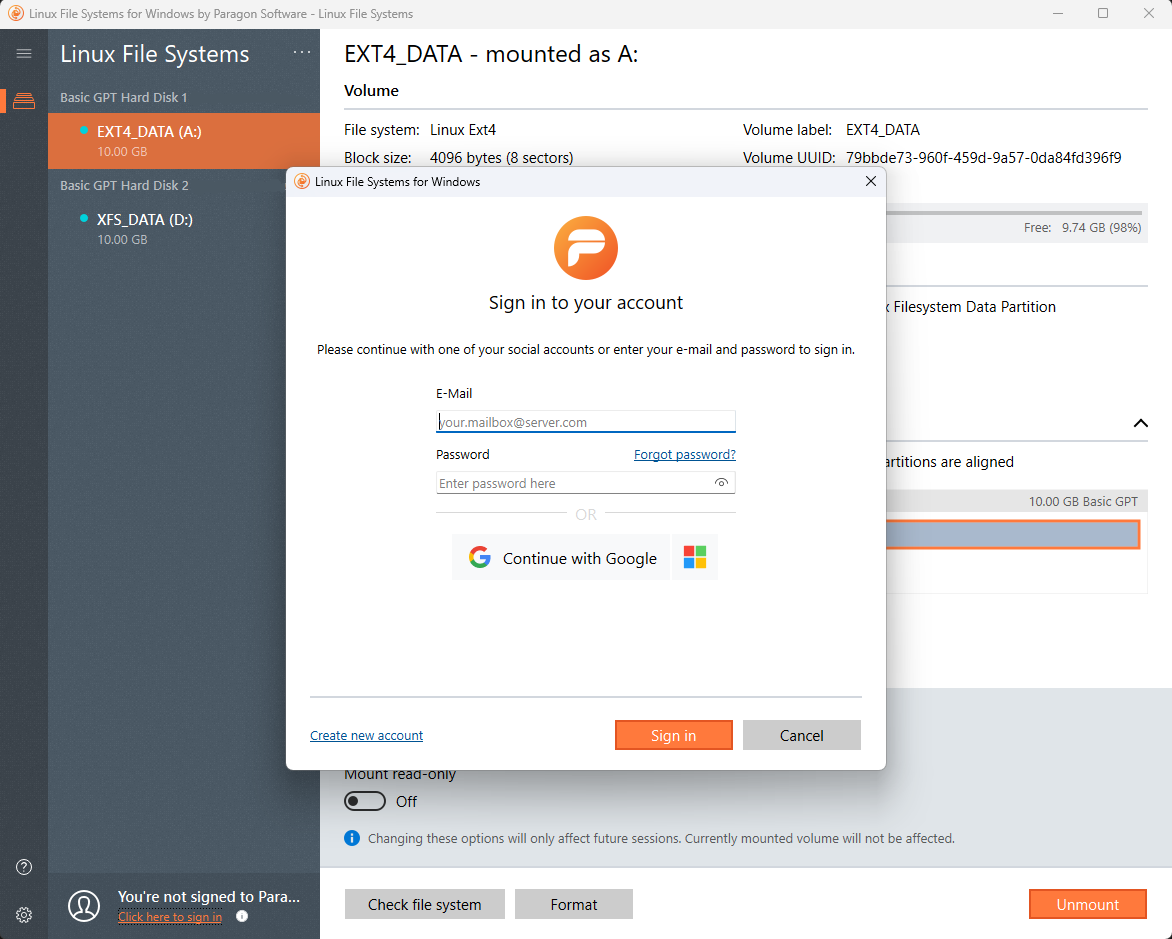Click 'Click here to sign in' link
The width and height of the screenshot is (1172, 939).
pos(170,917)
